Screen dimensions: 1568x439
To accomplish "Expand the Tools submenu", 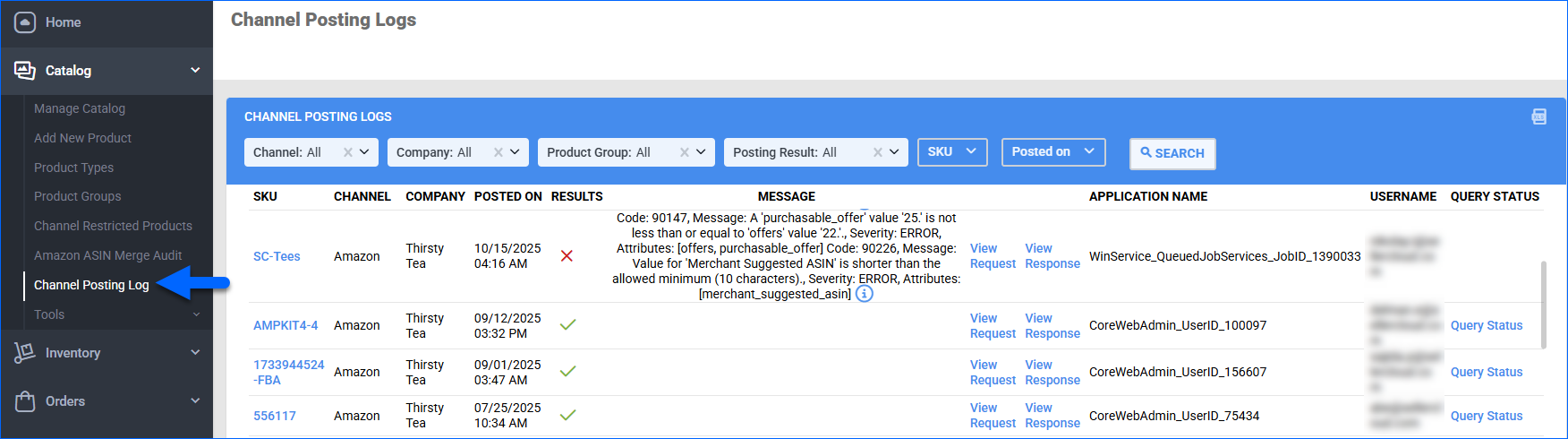I will point(195,314).
